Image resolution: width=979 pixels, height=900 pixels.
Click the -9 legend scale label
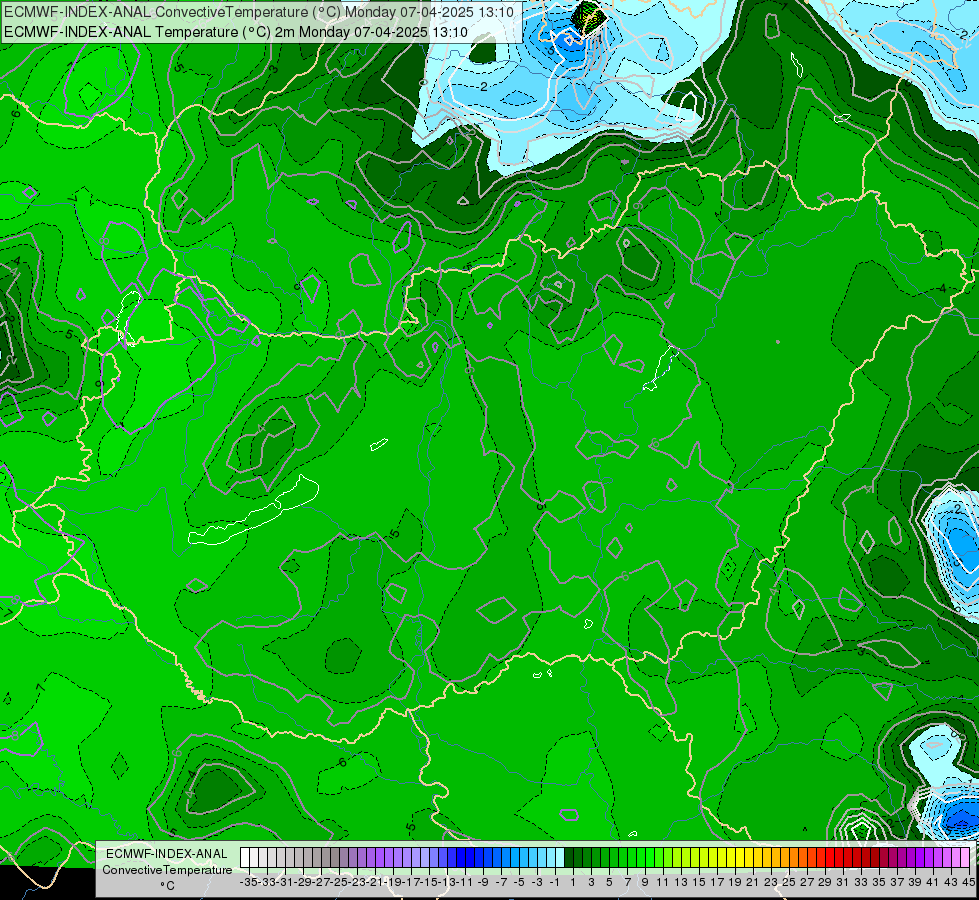[x=483, y=882]
